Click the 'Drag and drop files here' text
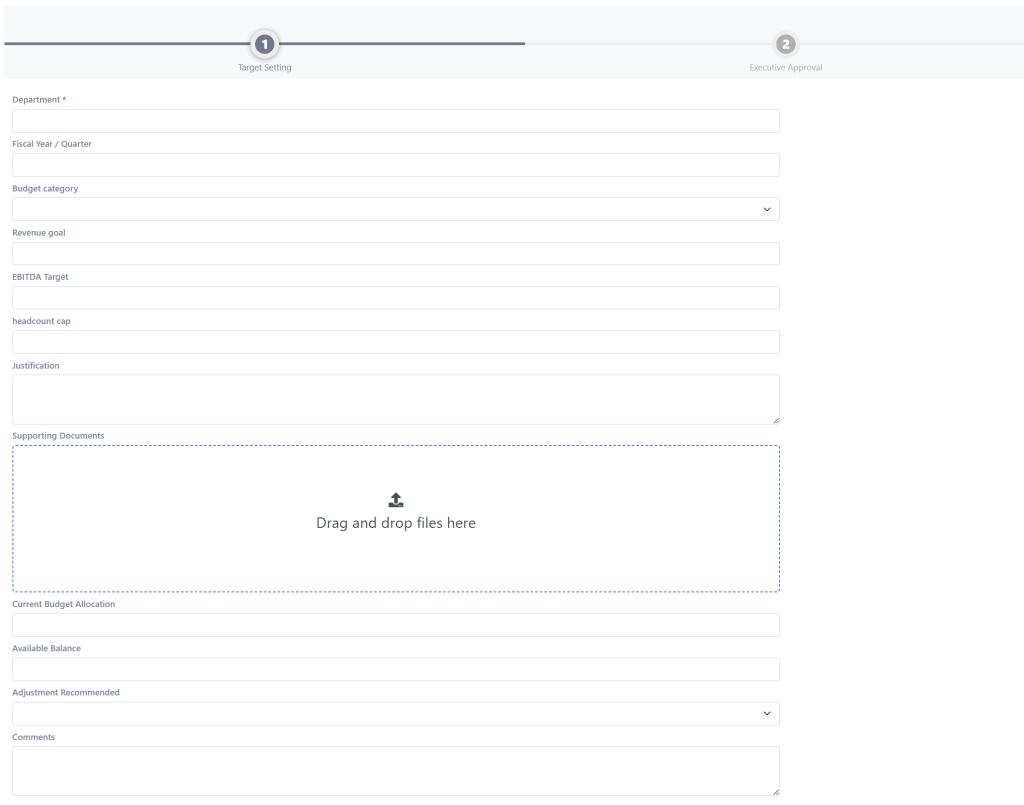This screenshot has width=1024, height=805. [x=396, y=523]
